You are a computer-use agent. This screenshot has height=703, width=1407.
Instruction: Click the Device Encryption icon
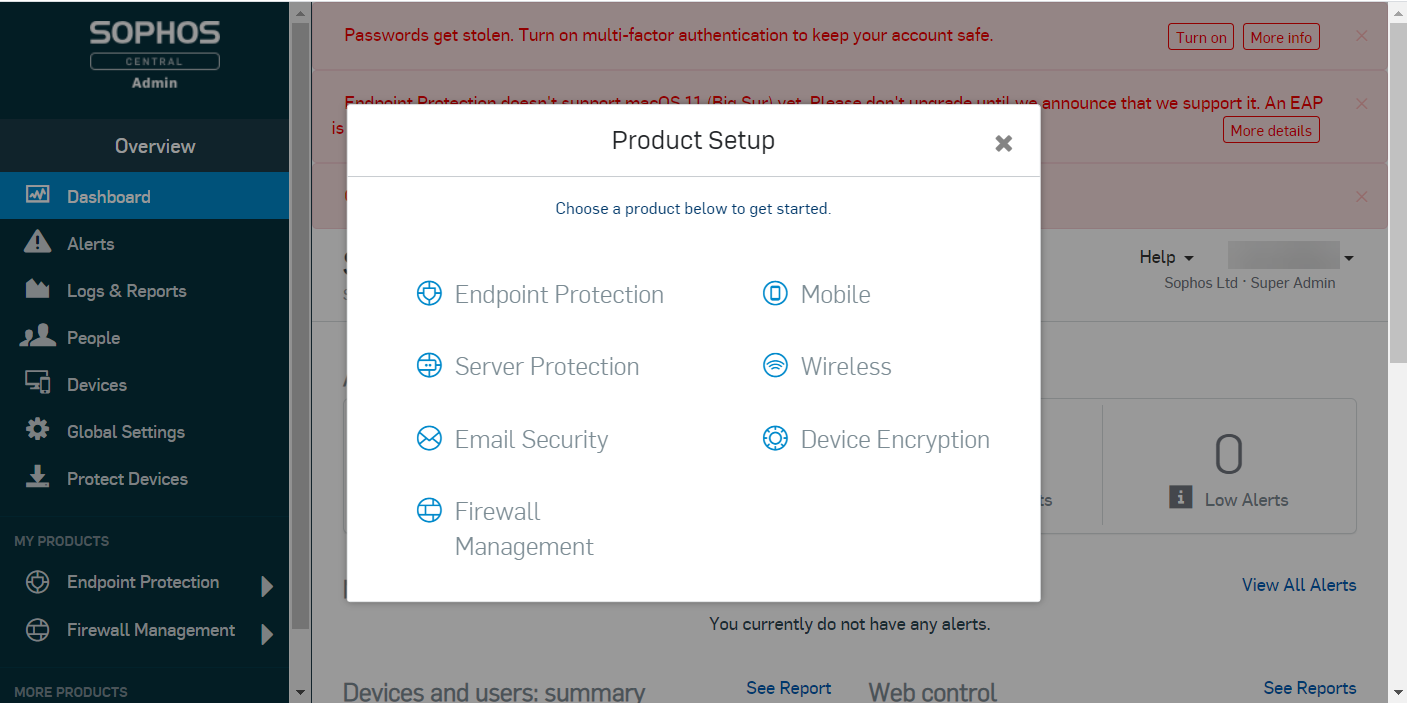point(775,439)
